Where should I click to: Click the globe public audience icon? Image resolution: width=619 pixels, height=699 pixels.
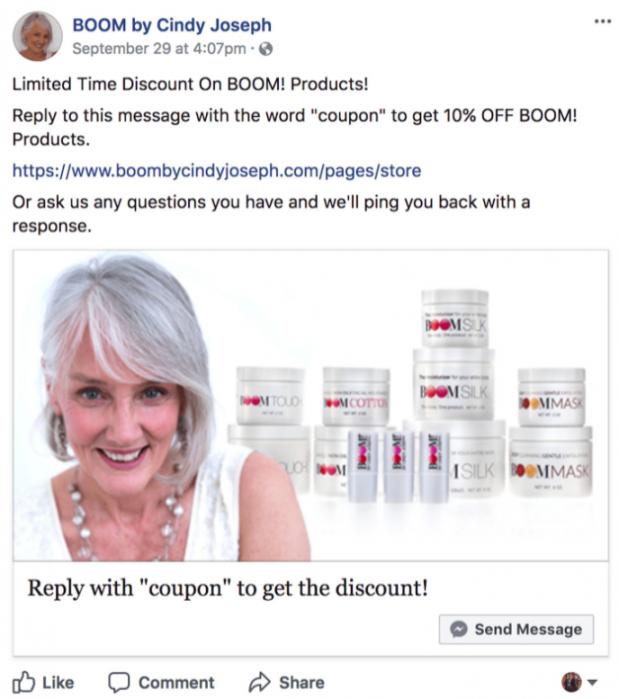tap(266, 49)
